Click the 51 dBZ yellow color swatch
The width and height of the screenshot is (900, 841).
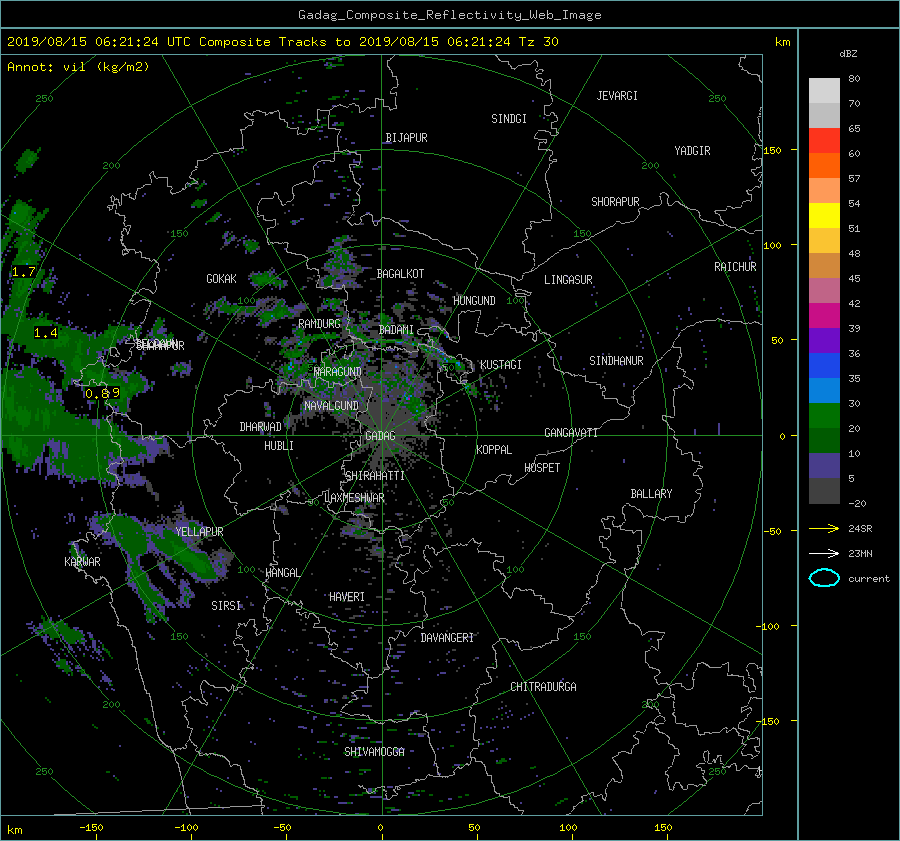(824, 215)
